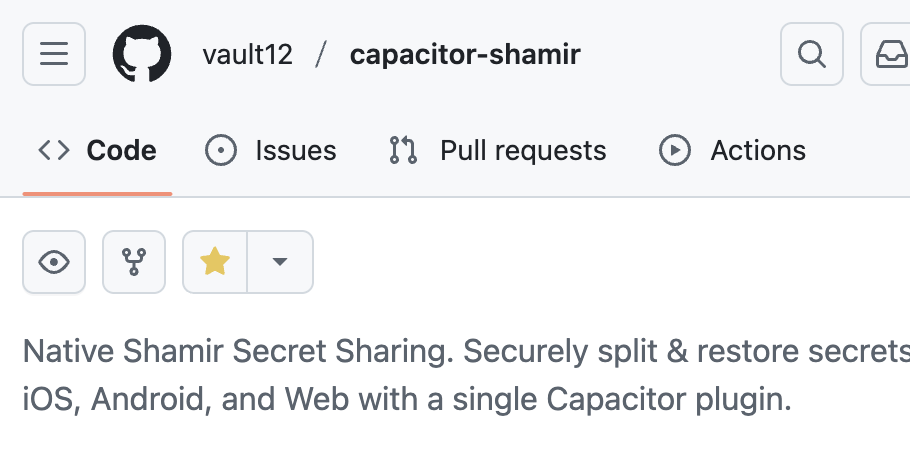Screen dimensions: 910x450
Task: Open the vault12 owner link
Action: [x=247, y=54]
